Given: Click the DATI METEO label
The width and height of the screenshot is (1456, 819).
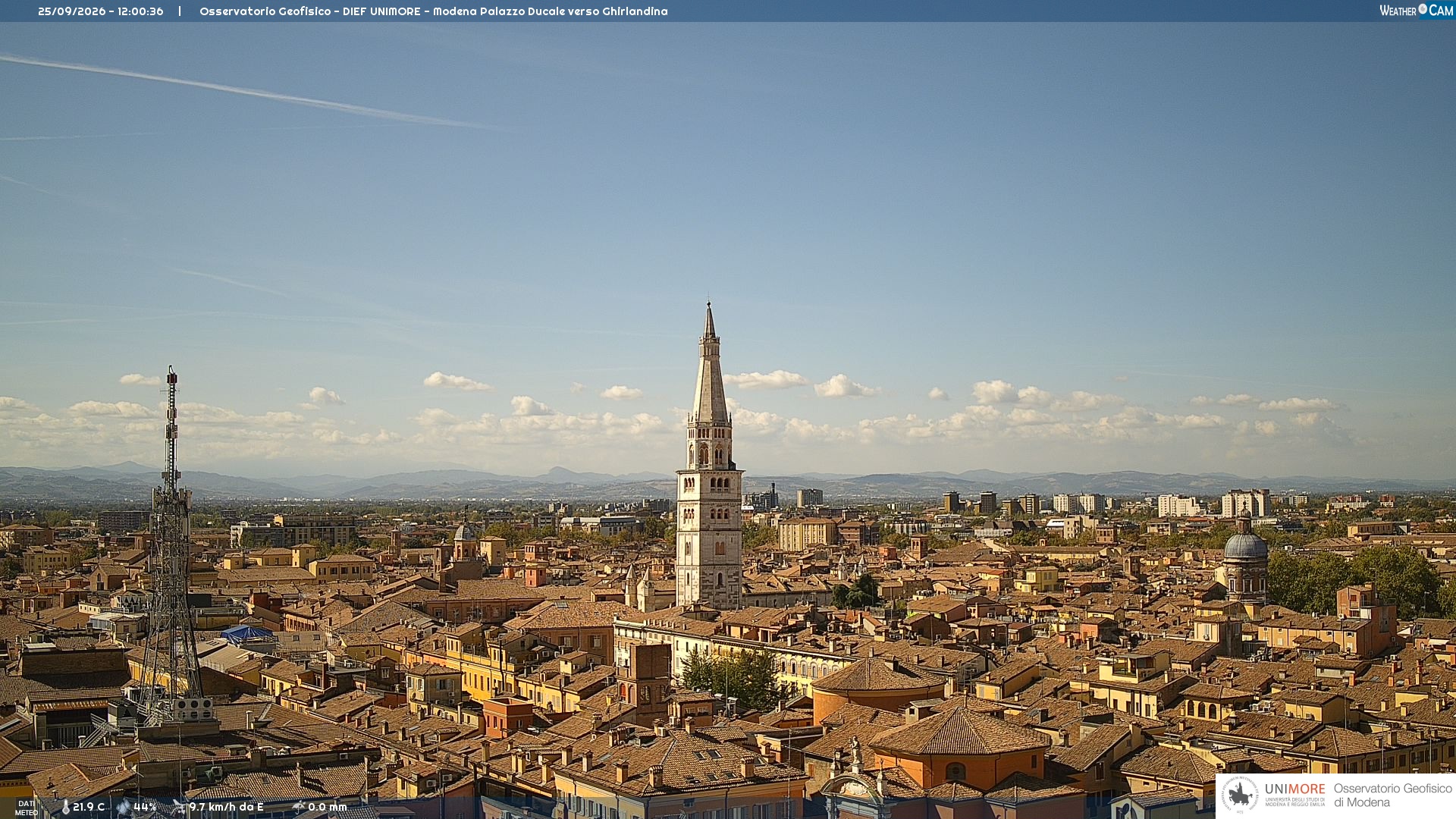Looking at the screenshot, I should pyautogui.click(x=27, y=808).
